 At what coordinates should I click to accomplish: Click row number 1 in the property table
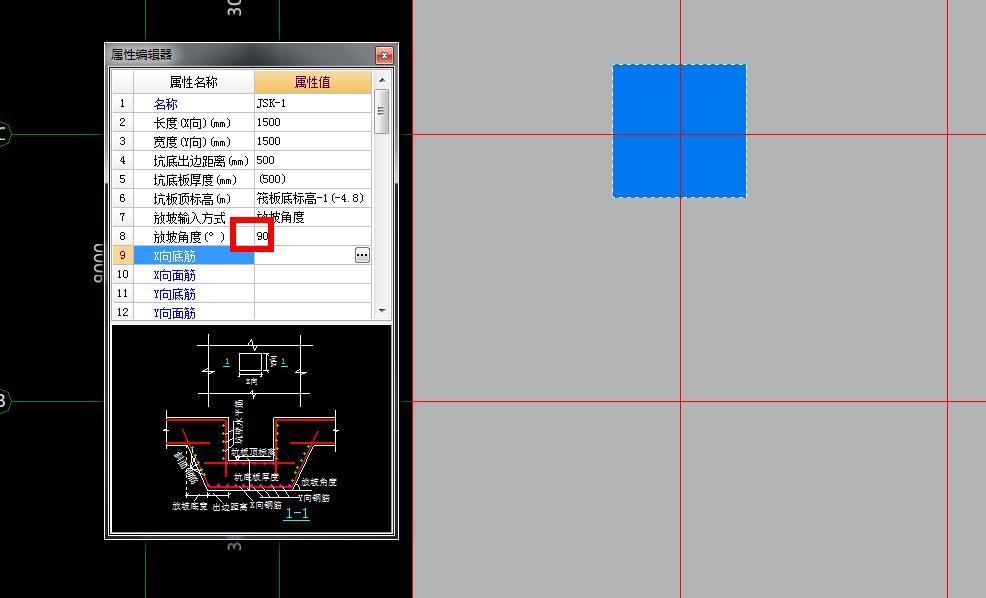[123, 103]
